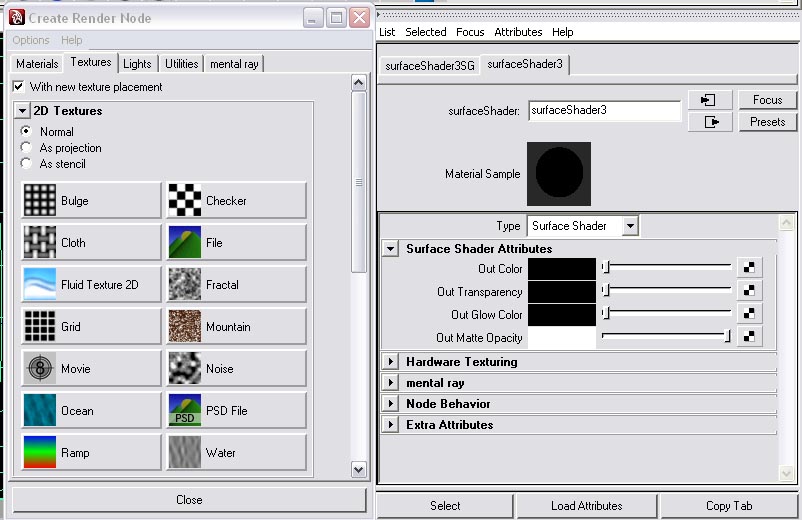Create a Checker texture node
Image resolution: width=802 pixels, height=520 pixels.
click(x=235, y=200)
